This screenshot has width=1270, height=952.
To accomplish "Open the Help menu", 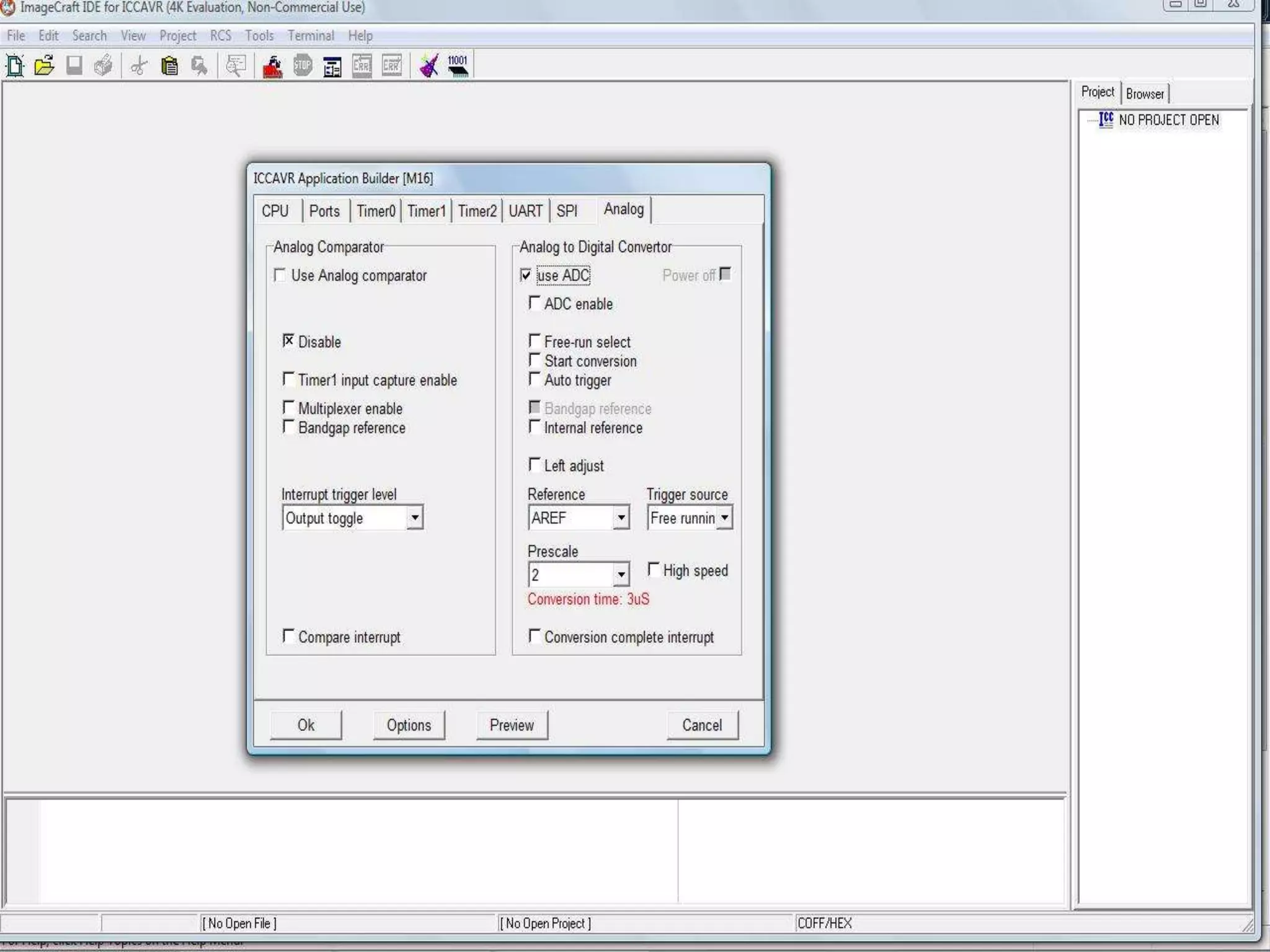I will coord(360,35).
